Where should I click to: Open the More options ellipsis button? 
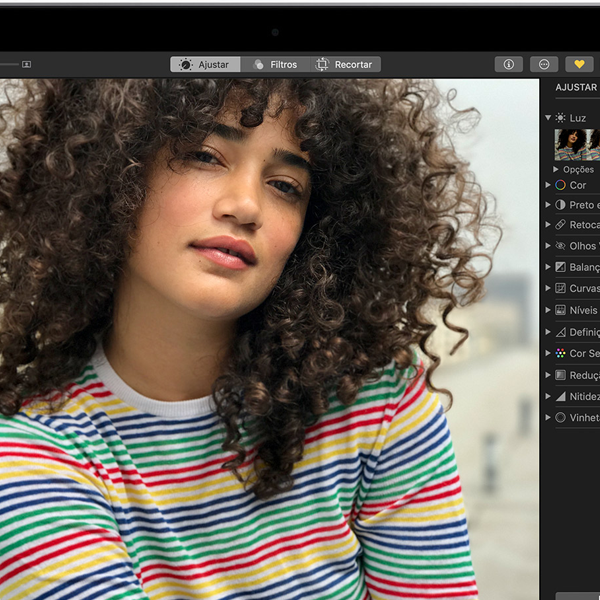pyautogui.click(x=544, y=64)
